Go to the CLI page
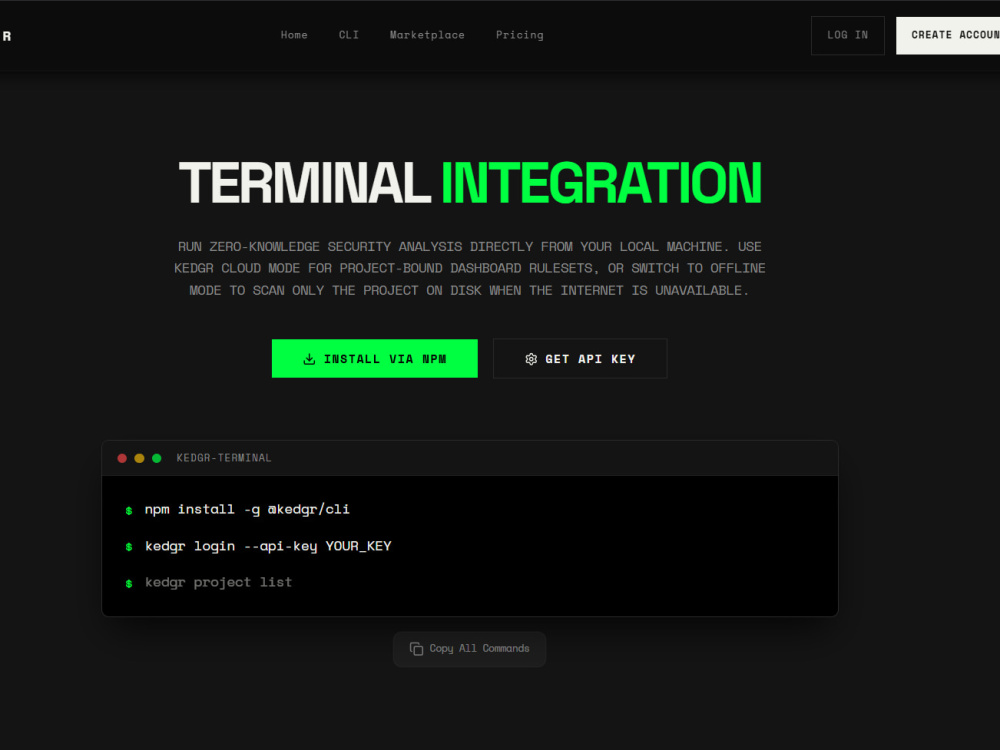Image resolution: width=1000 pixels, height=750 pixels. 348,35
